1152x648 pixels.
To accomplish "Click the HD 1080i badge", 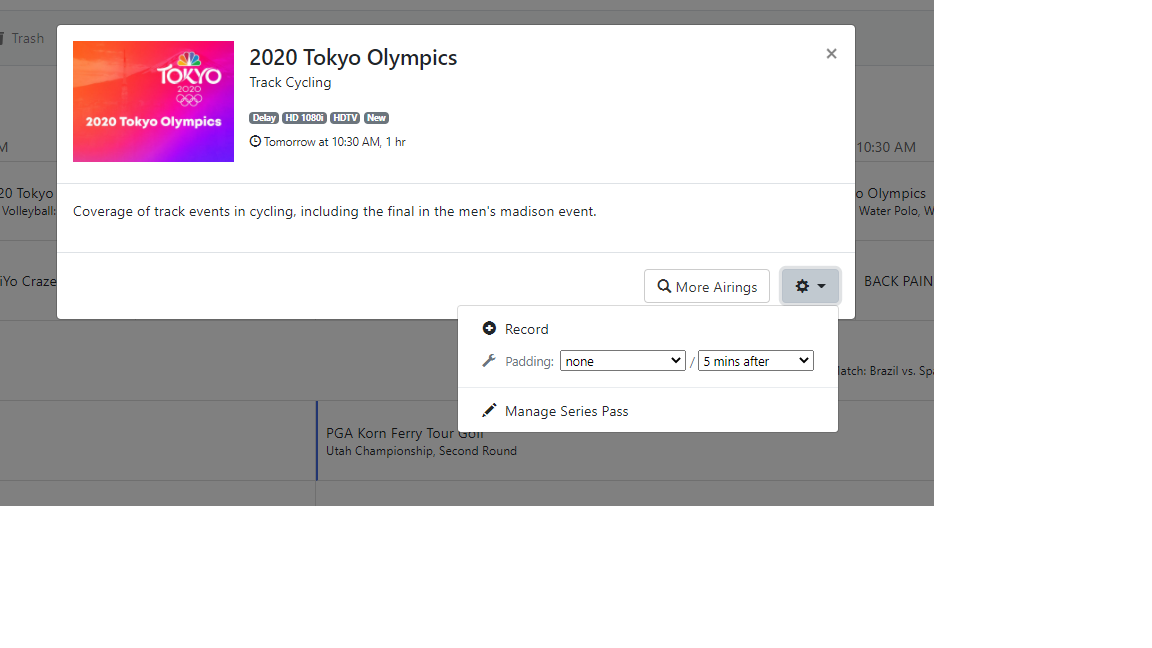I will [x=304, y=118].
